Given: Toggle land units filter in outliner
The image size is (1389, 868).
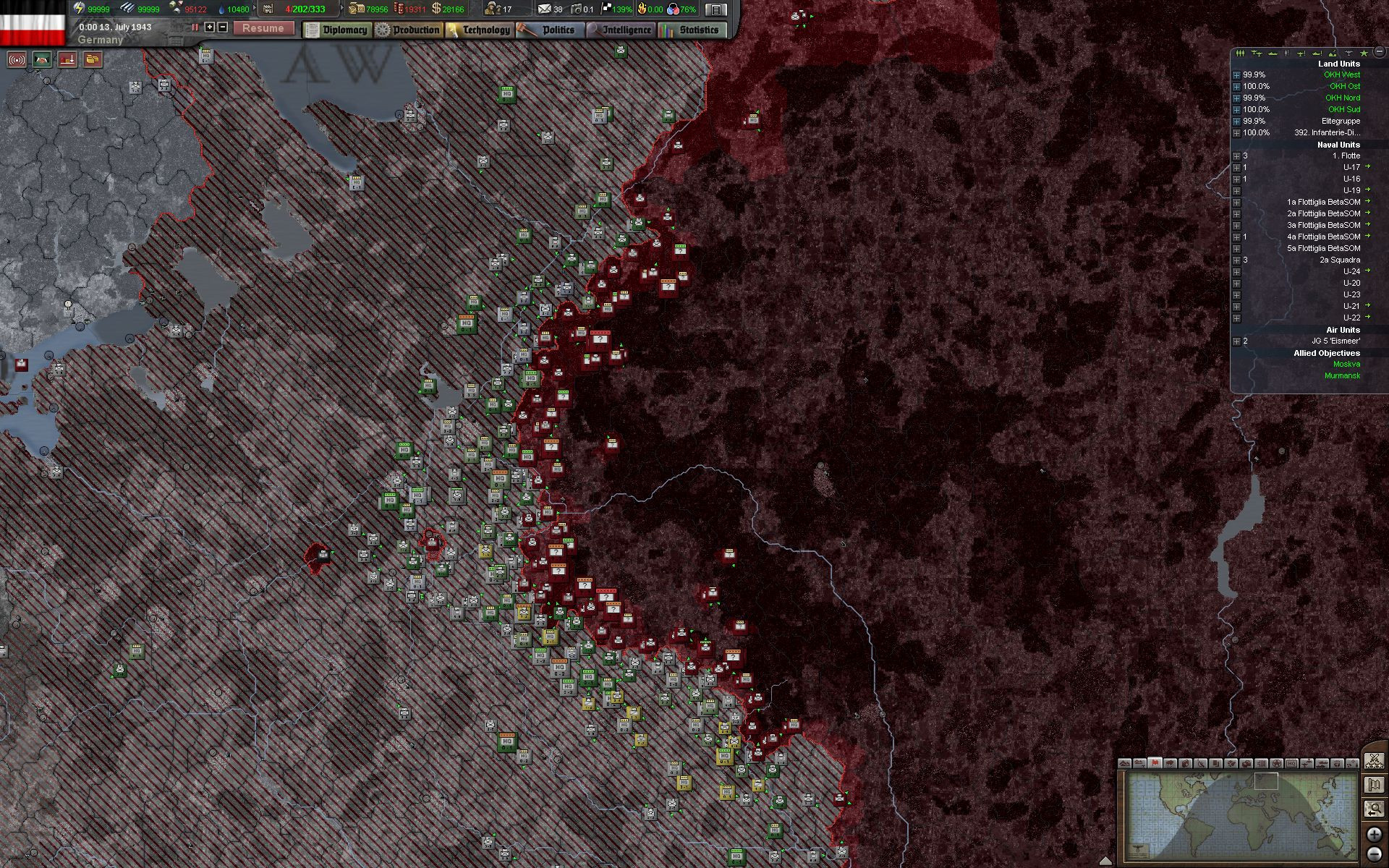Looking at the screenshot, I should pos(1240,53).
